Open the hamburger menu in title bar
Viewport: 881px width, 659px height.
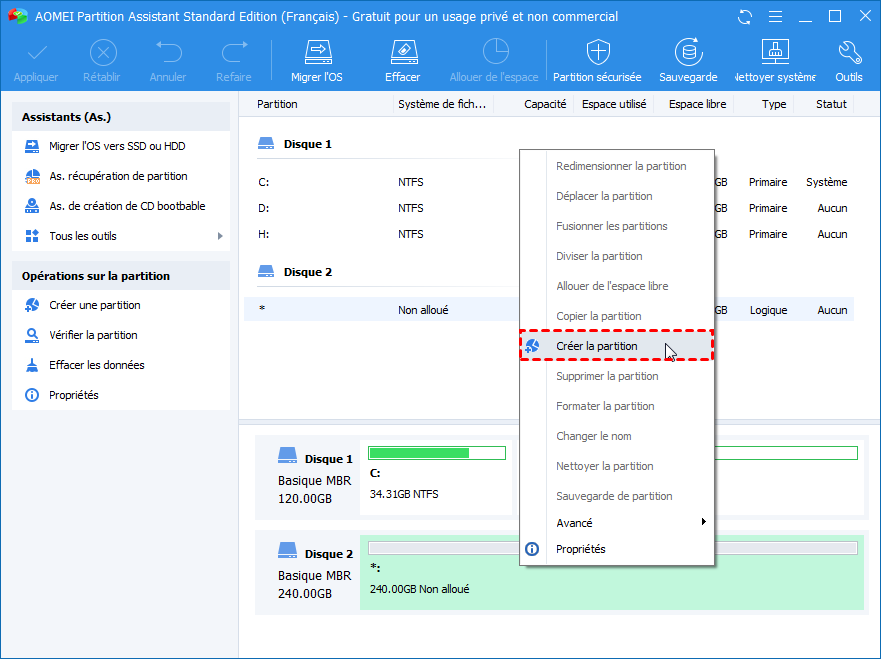[x=775, y=17]
